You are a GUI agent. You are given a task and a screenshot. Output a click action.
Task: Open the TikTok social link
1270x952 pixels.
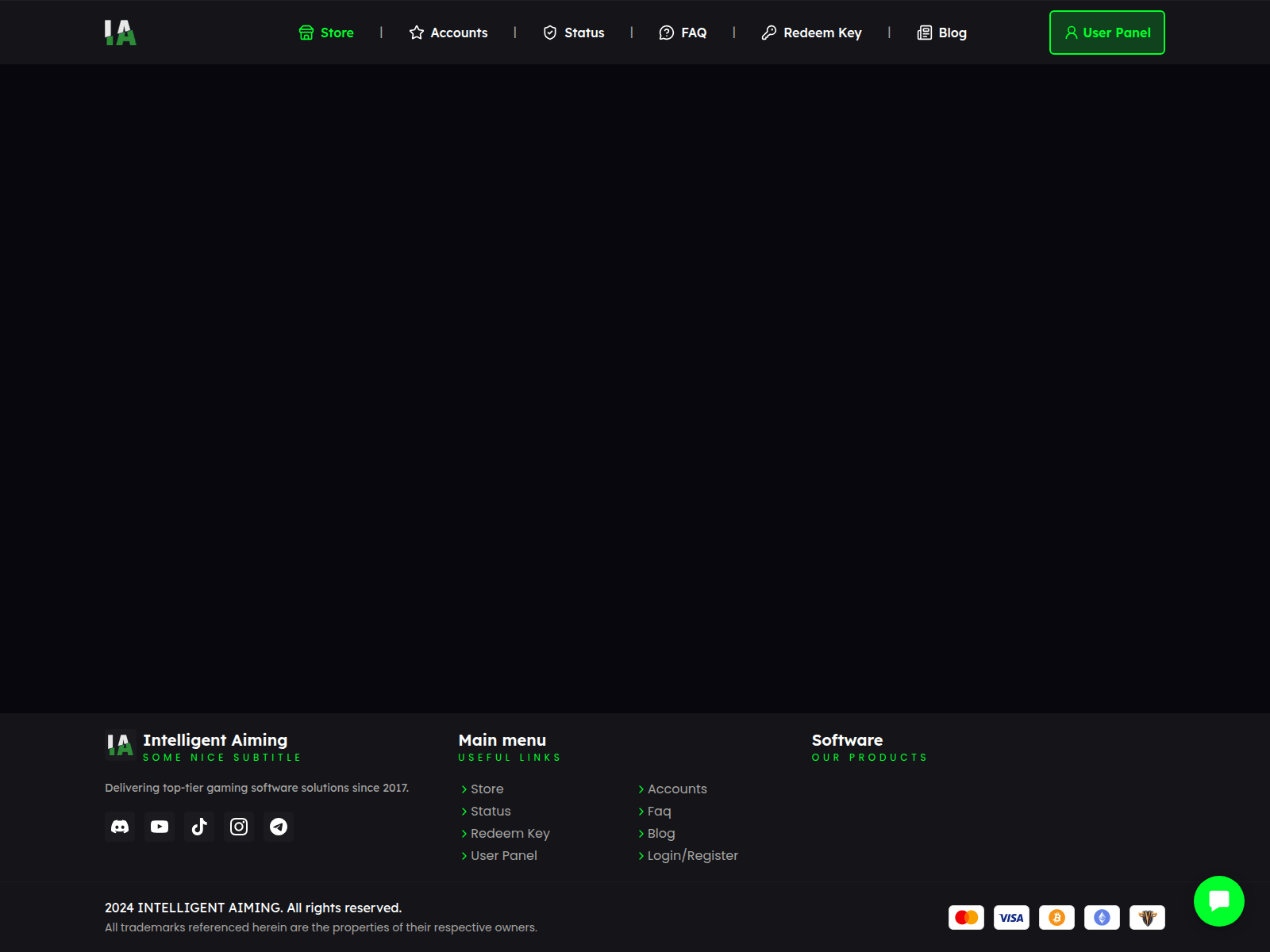click(199, 827)
